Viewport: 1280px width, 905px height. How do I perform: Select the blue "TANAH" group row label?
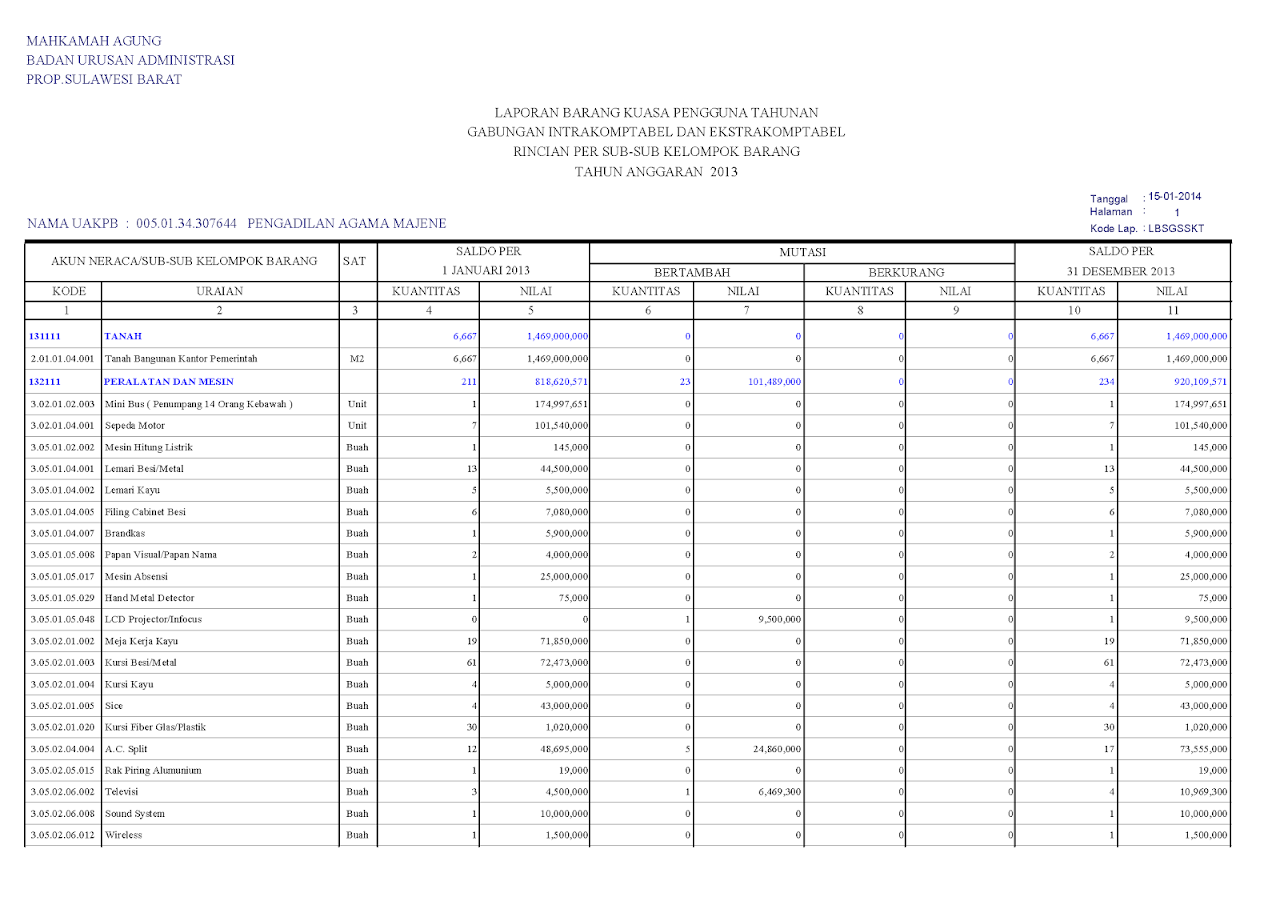point(123,337)
